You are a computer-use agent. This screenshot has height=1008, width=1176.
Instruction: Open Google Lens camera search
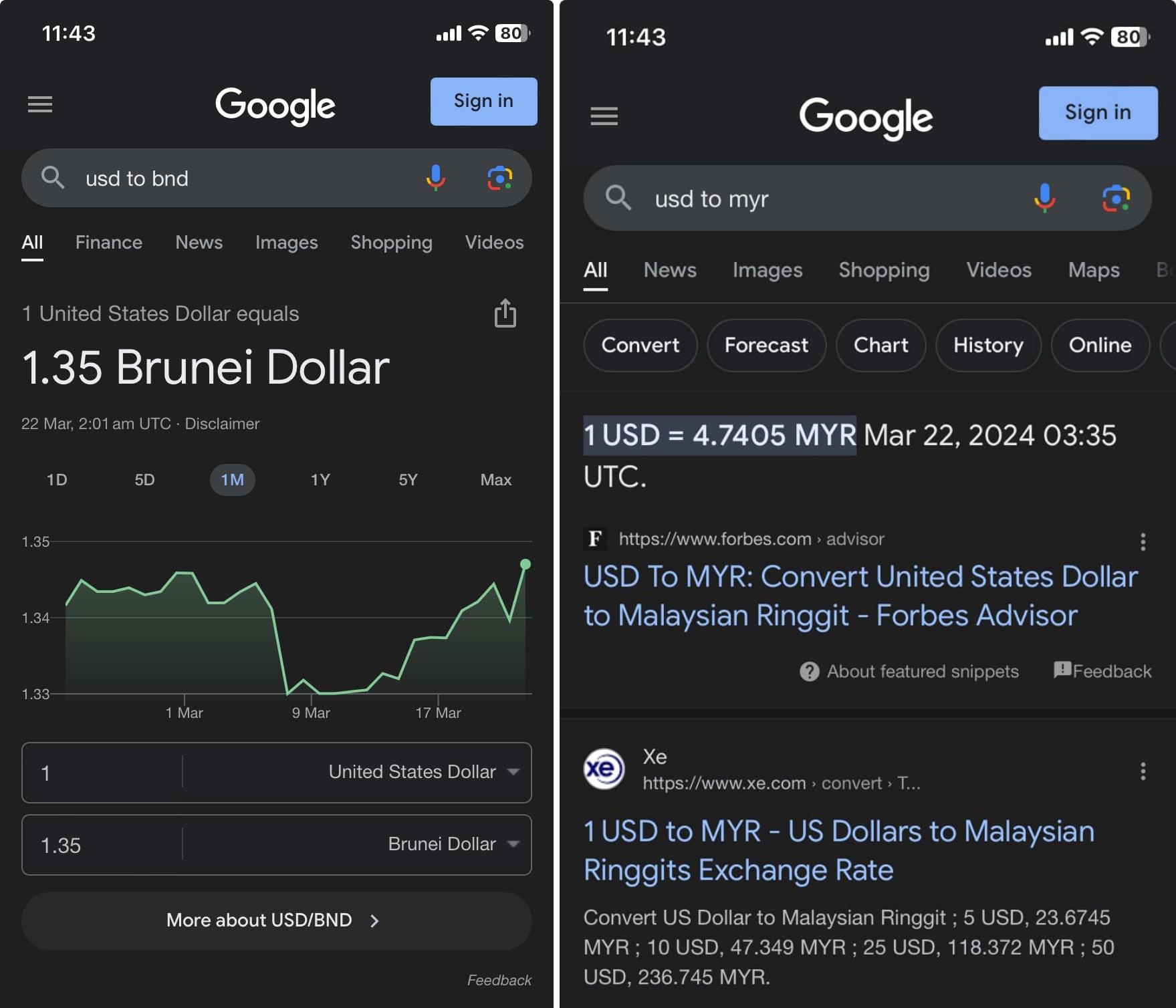pos(501,178)
